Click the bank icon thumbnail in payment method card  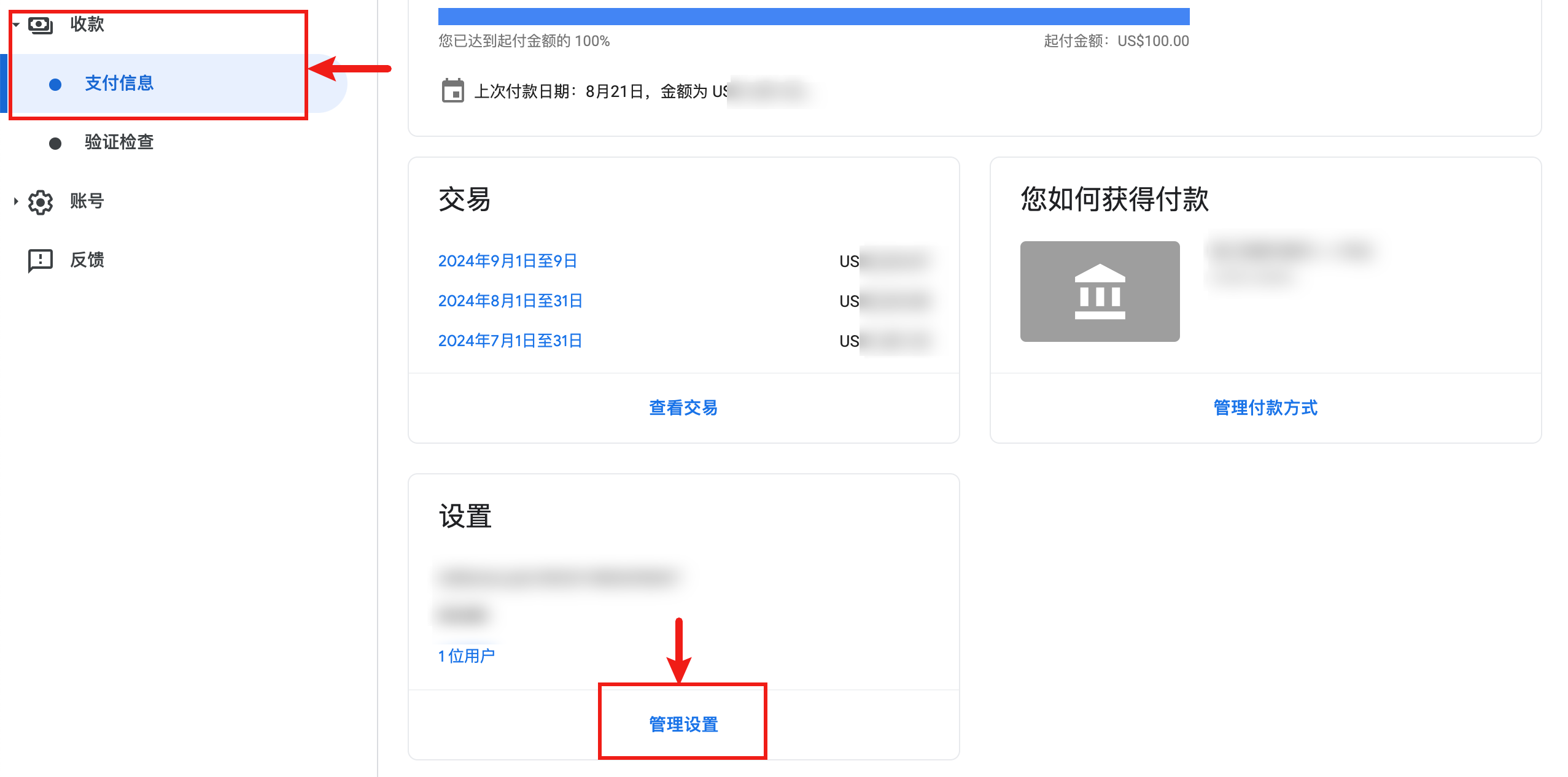(x=1100, y=292)
